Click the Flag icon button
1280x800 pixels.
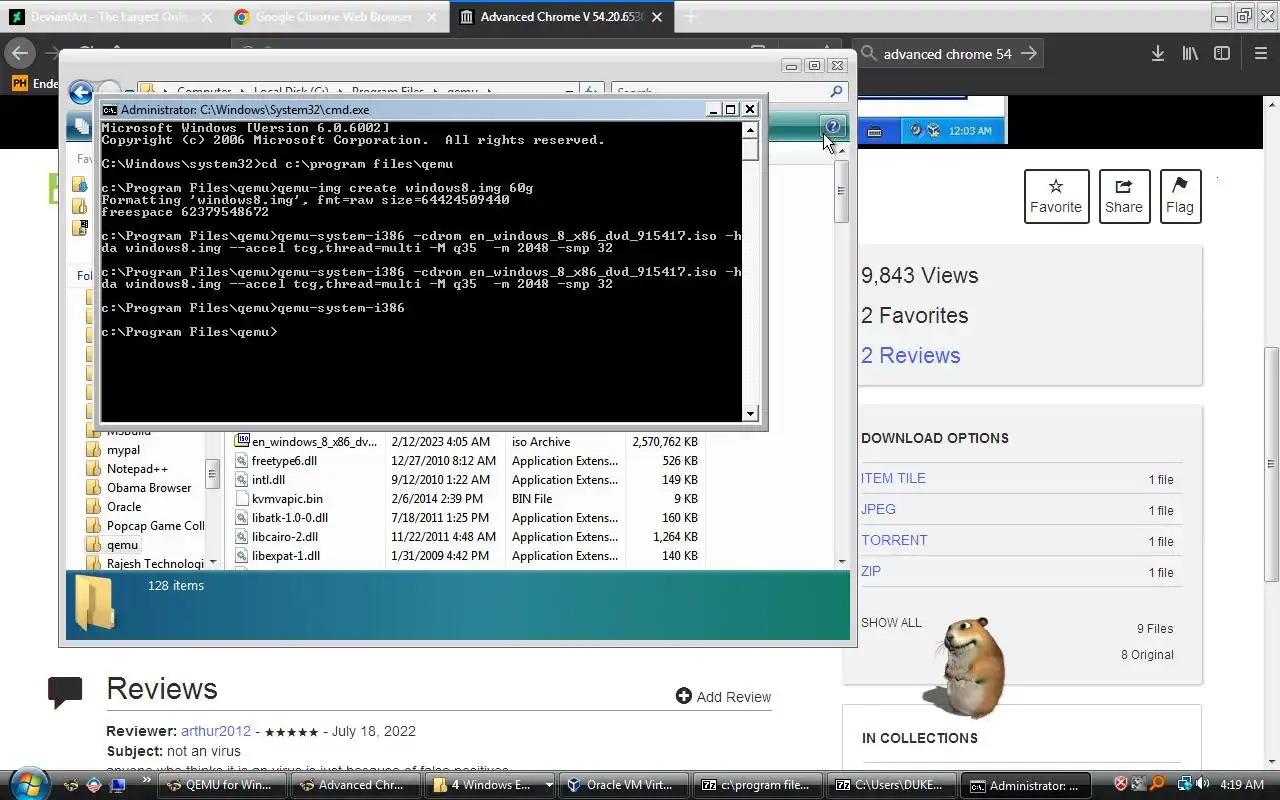(x=1180, y=197)
